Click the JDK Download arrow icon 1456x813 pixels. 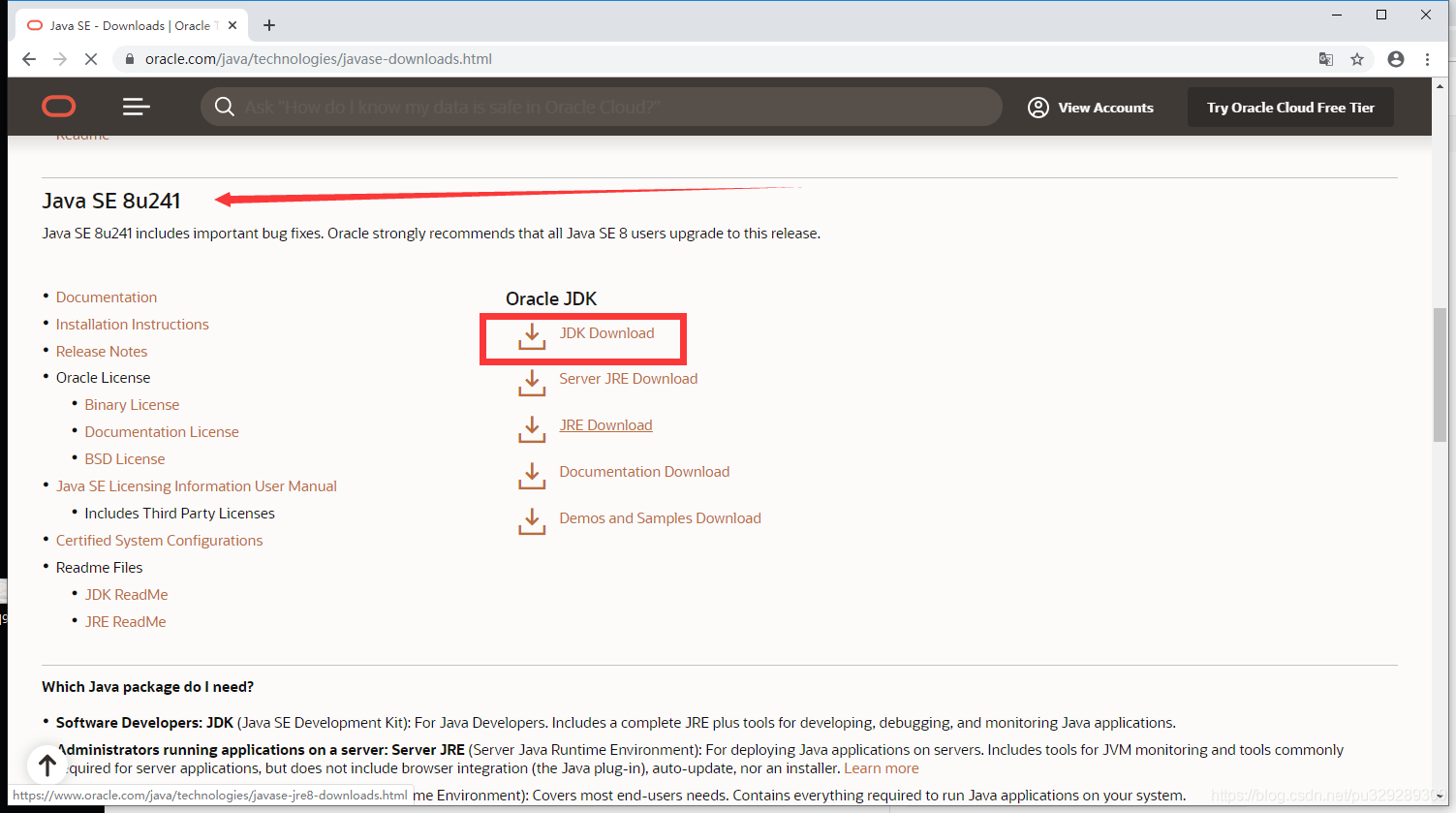(x=532, y=336)
